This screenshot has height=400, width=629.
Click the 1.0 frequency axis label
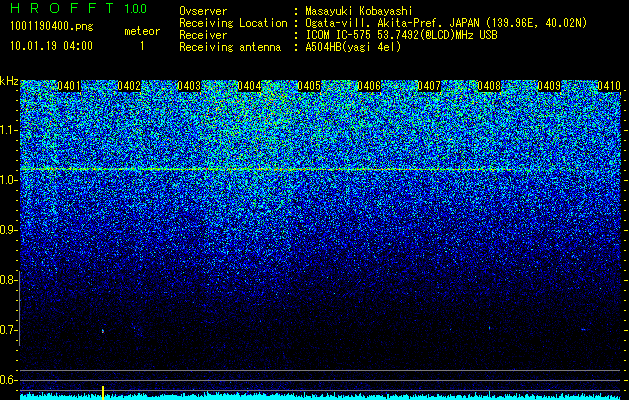coord(8,180)
